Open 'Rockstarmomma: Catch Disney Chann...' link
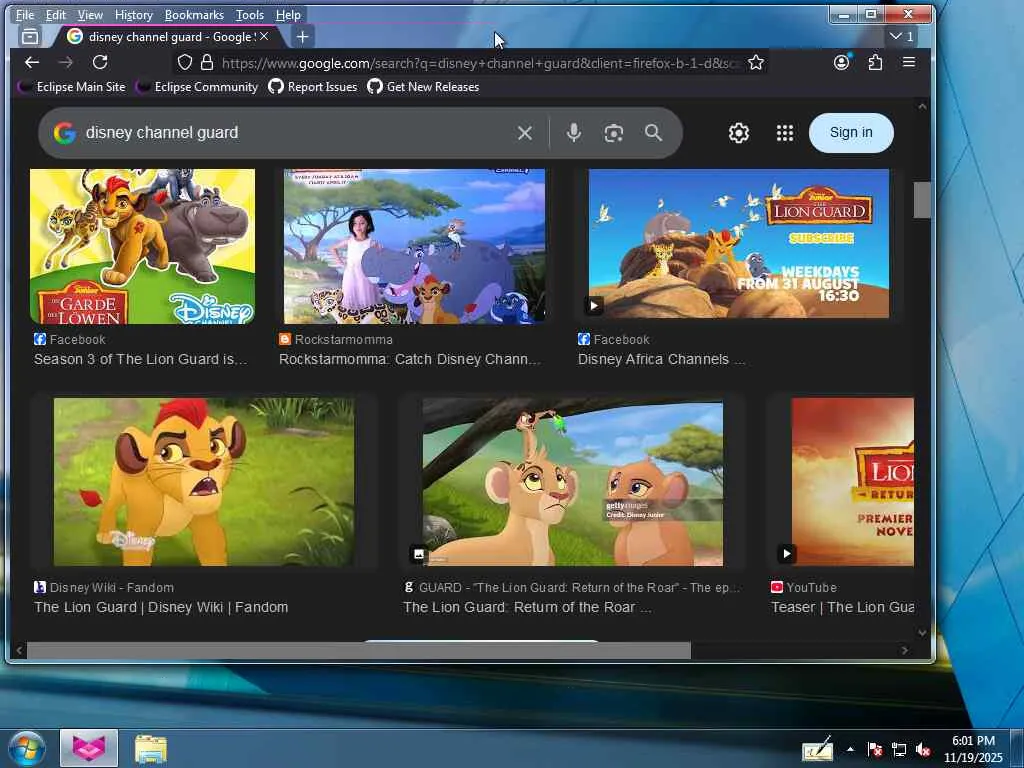 point(409,359)
